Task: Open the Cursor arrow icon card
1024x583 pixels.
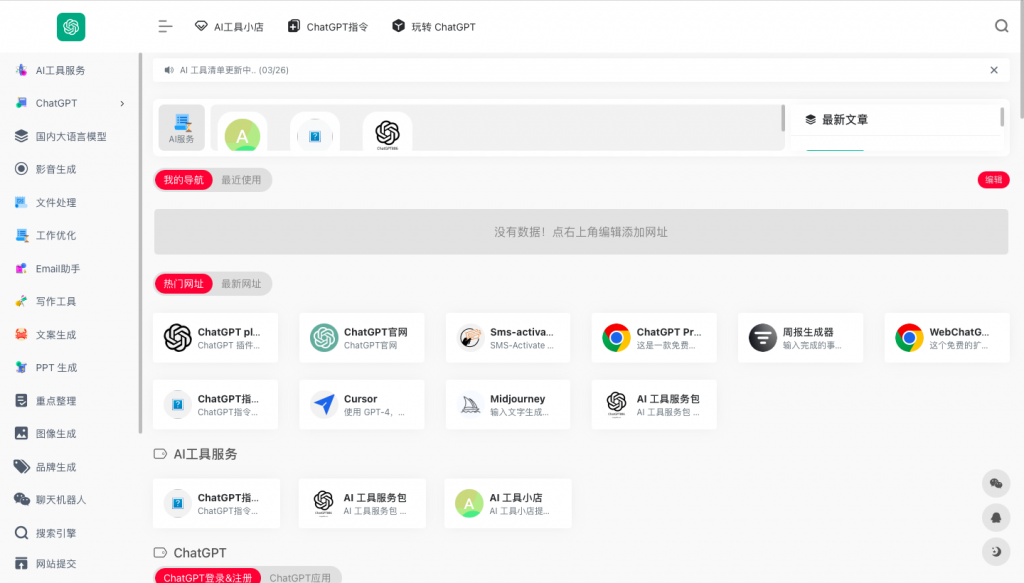Action: (324, 405)
